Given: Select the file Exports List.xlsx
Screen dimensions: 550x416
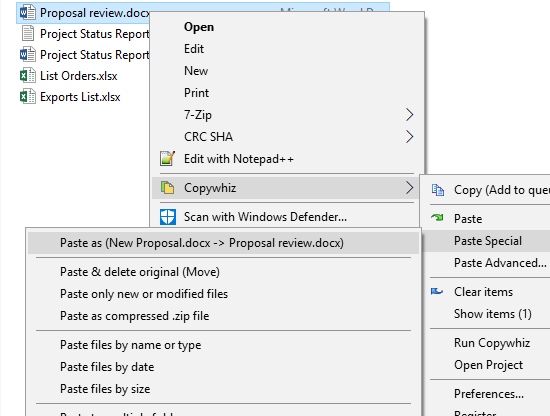Looking at the screenshot, I should [x=80, y=97].
